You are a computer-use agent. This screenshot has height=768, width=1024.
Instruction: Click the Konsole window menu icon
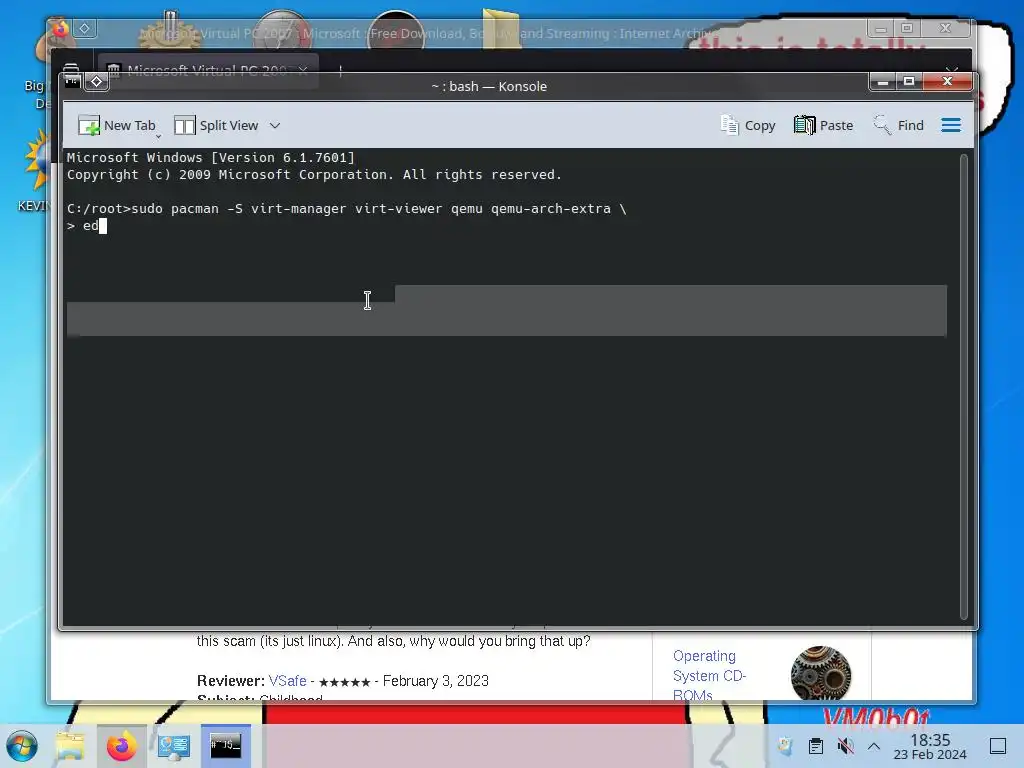click(72, 81)
